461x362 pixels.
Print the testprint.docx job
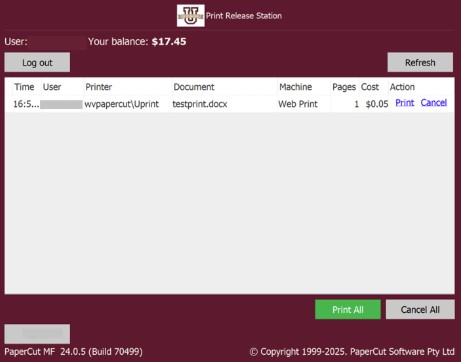[405, 103]
